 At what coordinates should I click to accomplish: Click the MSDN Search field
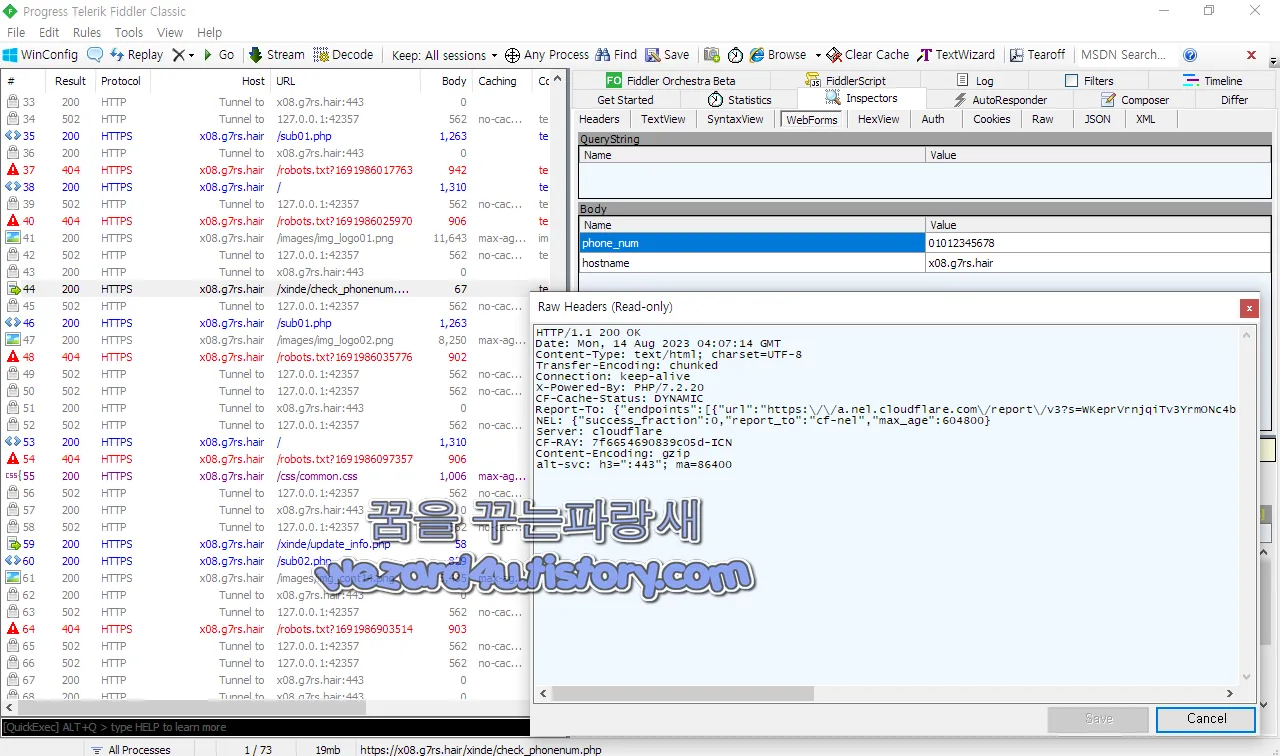(x=1124, y=55)
